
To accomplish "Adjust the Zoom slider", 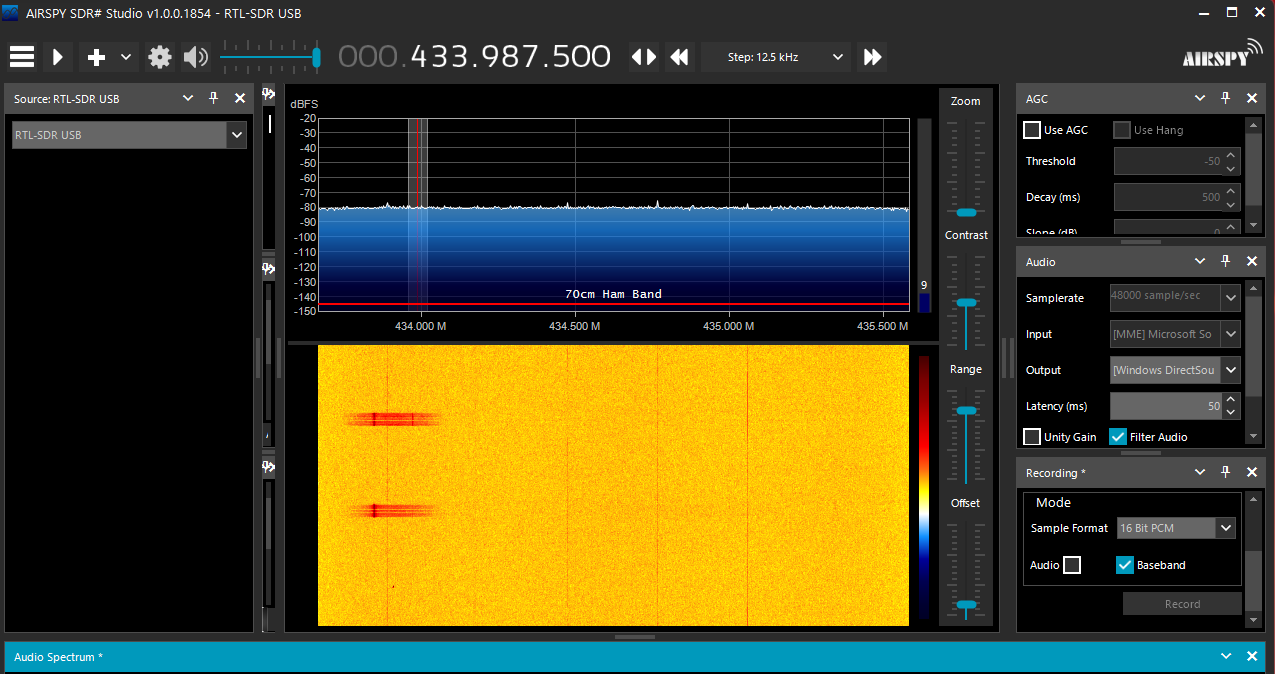I will tap(966, 212).
